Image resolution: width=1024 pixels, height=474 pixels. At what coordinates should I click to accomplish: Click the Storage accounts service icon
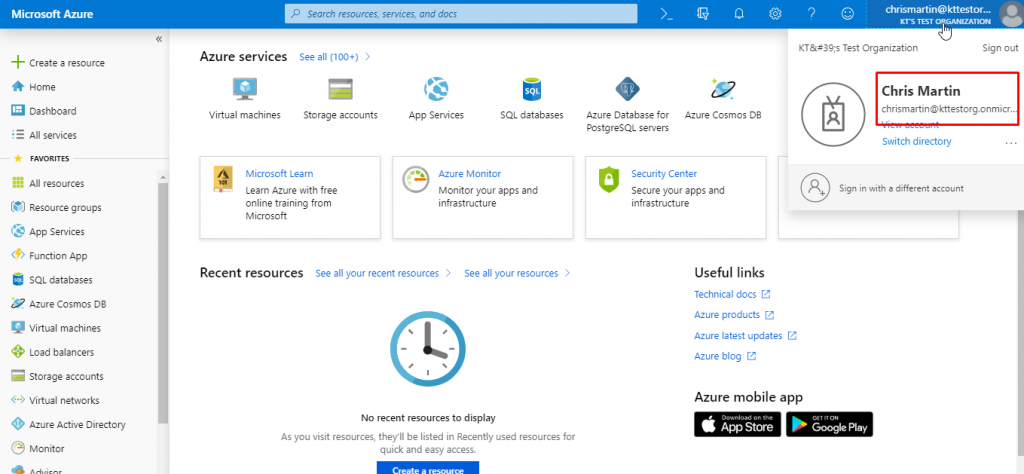[340, 88]
